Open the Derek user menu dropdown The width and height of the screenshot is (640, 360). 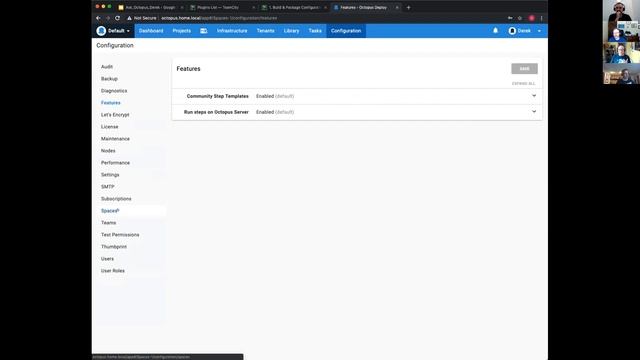524,31
